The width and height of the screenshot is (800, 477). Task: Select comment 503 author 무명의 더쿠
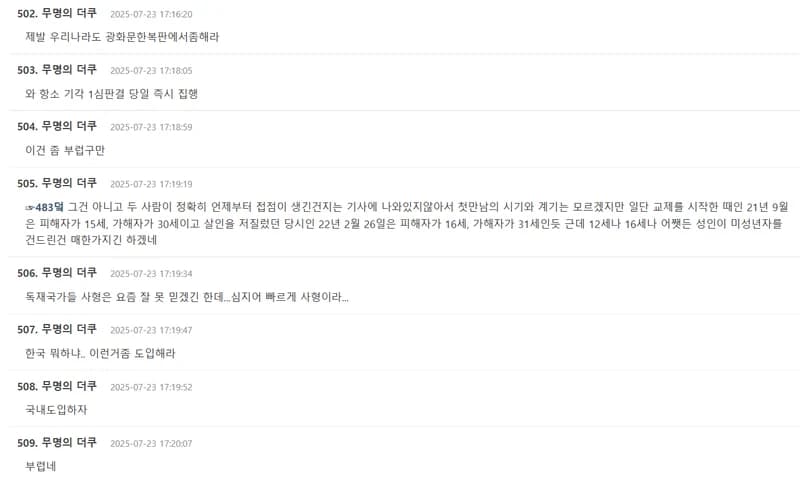click(x=69, y=70)
